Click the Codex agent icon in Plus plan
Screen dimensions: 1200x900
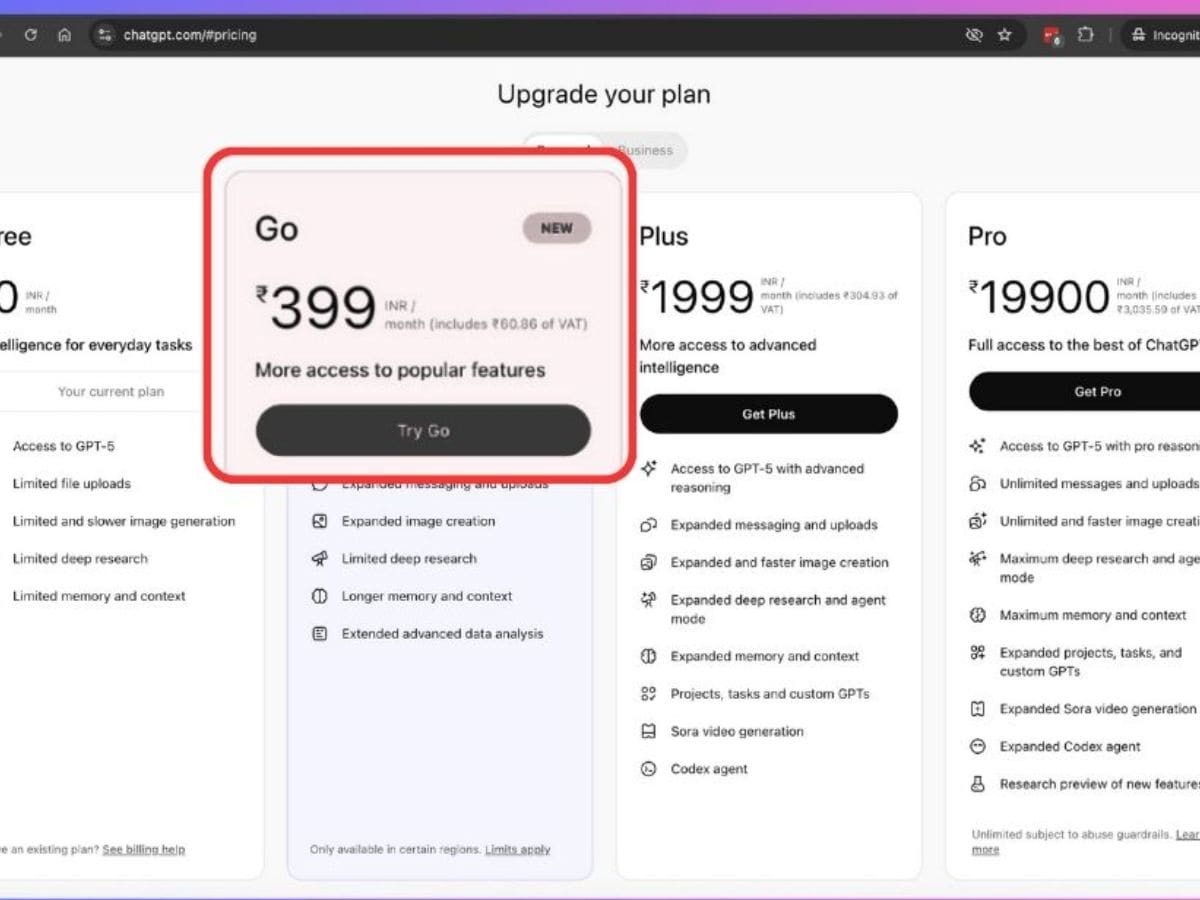tap(649, 769)
